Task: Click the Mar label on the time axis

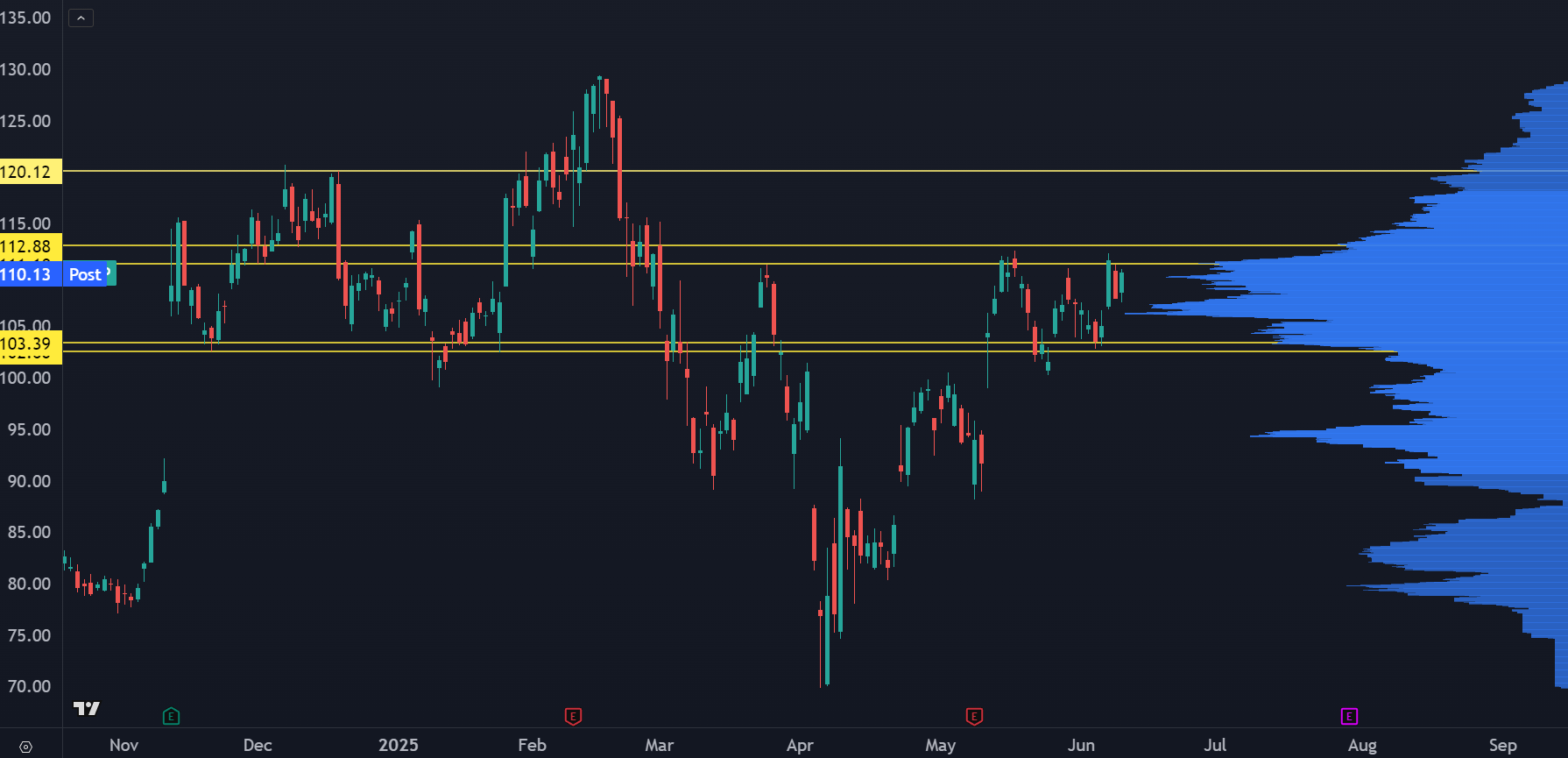Action: click(x=659, y=745)
